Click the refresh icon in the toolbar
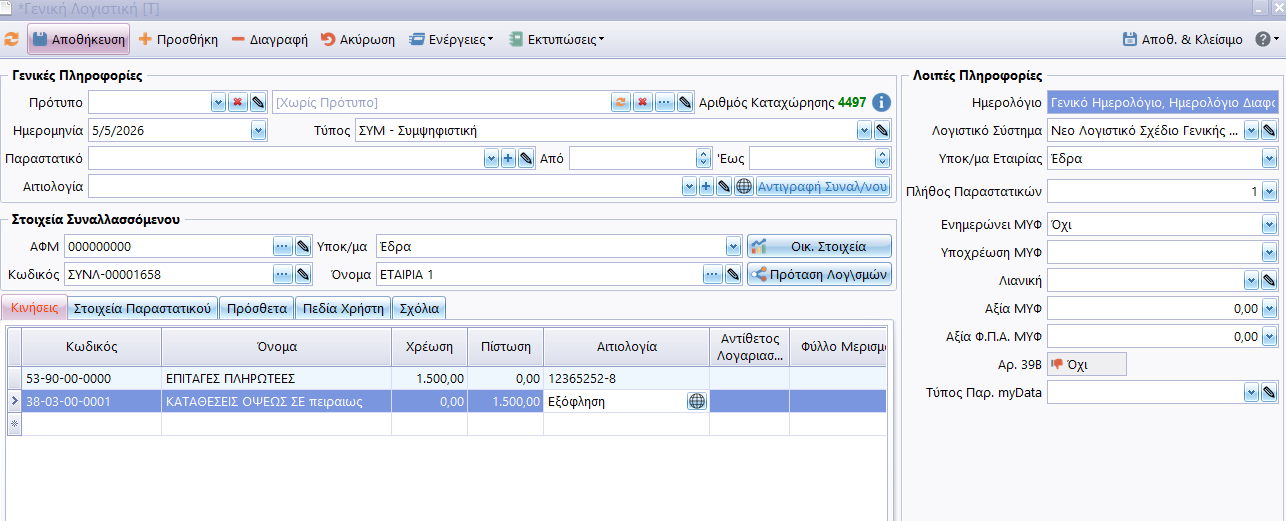1286x521 pixels. [x=11, y=40]
